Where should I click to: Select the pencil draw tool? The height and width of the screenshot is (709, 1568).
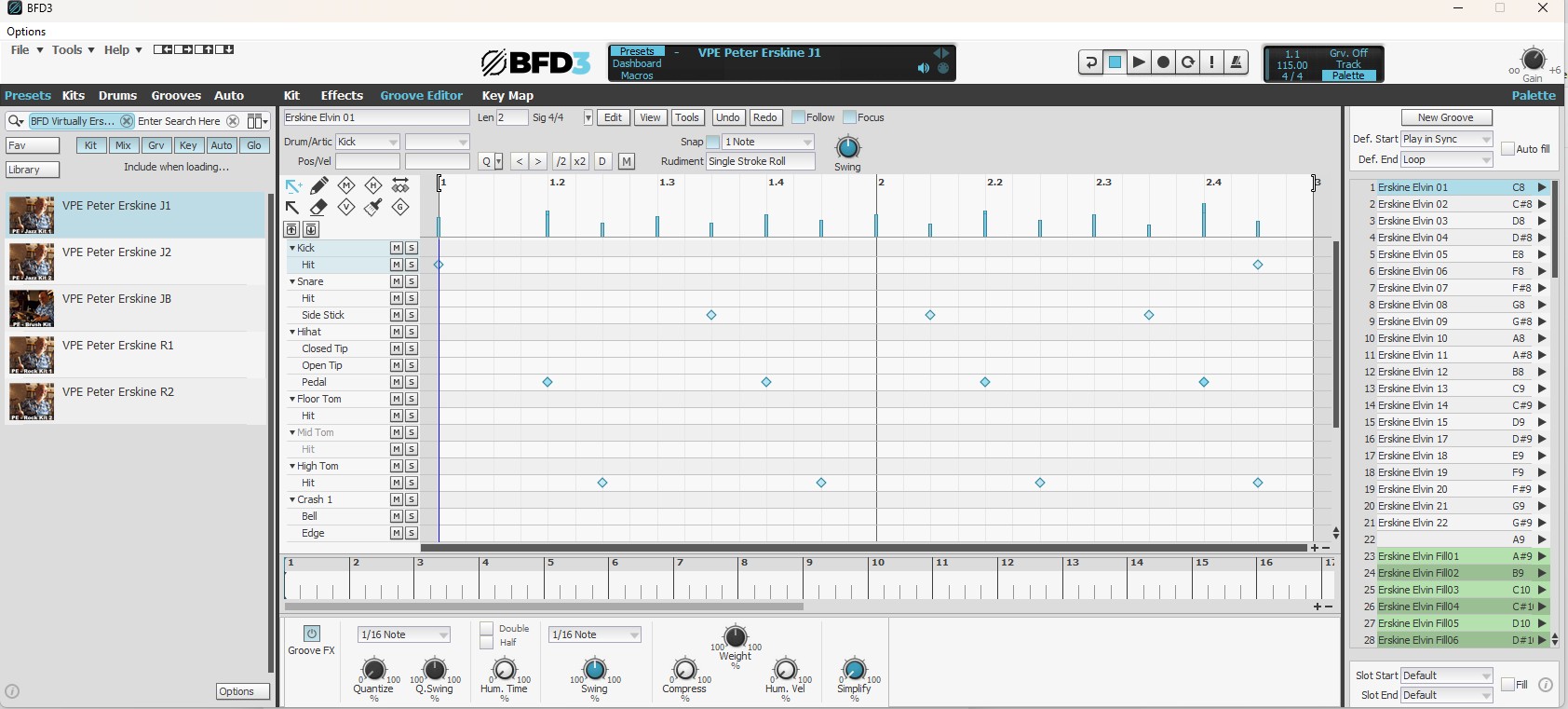(319, 185)
